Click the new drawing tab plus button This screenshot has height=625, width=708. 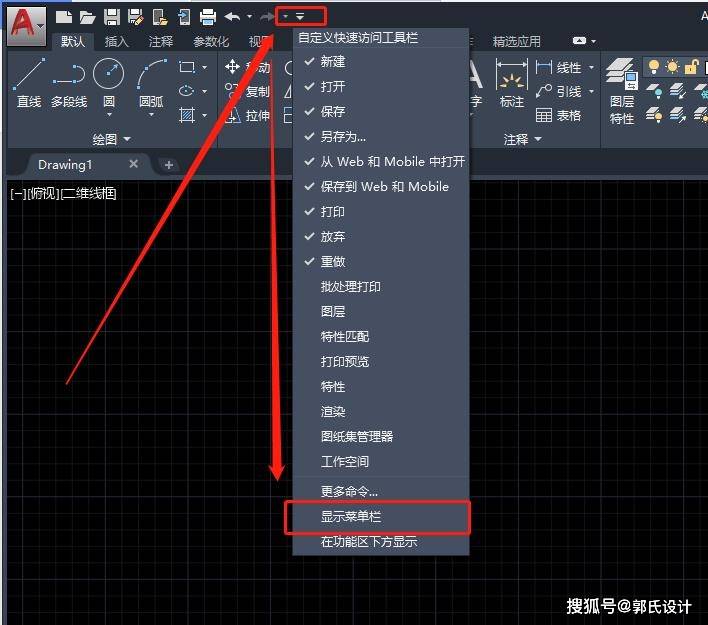(169, 165)
